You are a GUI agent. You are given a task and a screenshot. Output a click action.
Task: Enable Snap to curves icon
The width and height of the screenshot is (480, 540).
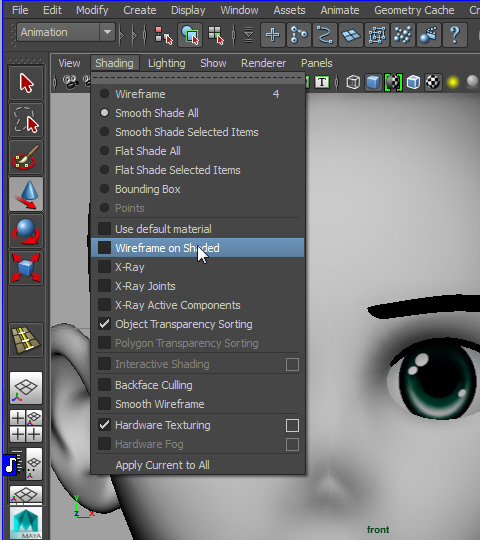point(299,34)
